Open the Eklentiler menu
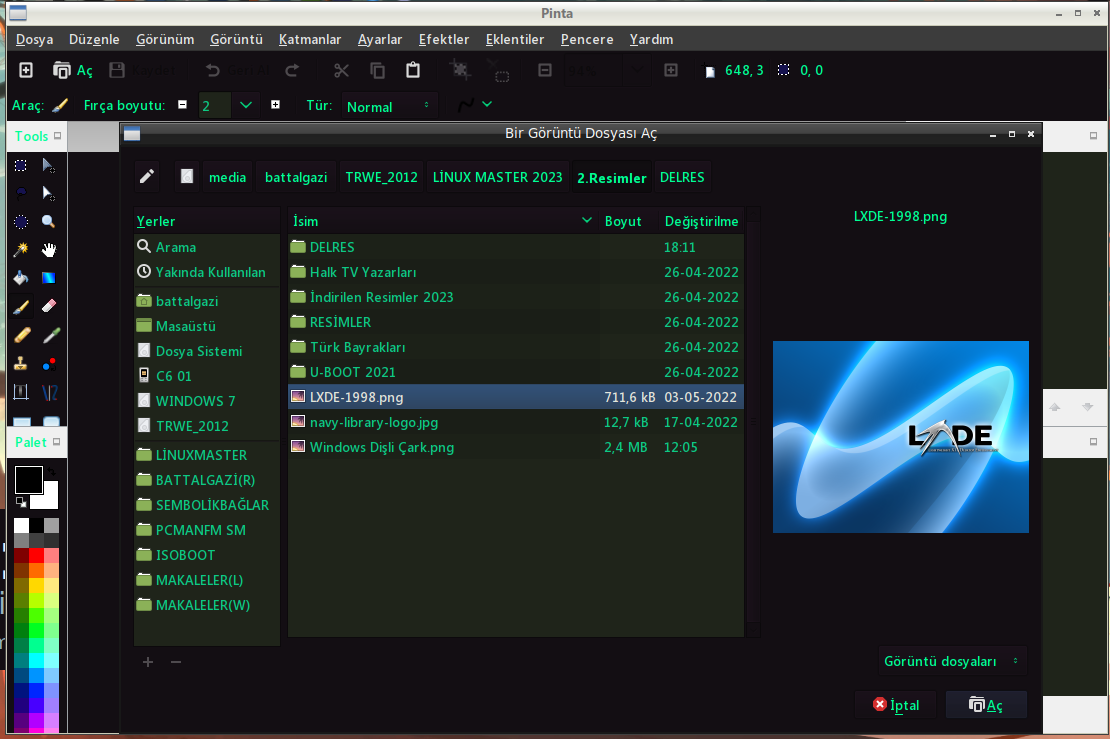The height and width of the screenshot is (739, 1110). point(515,40)
